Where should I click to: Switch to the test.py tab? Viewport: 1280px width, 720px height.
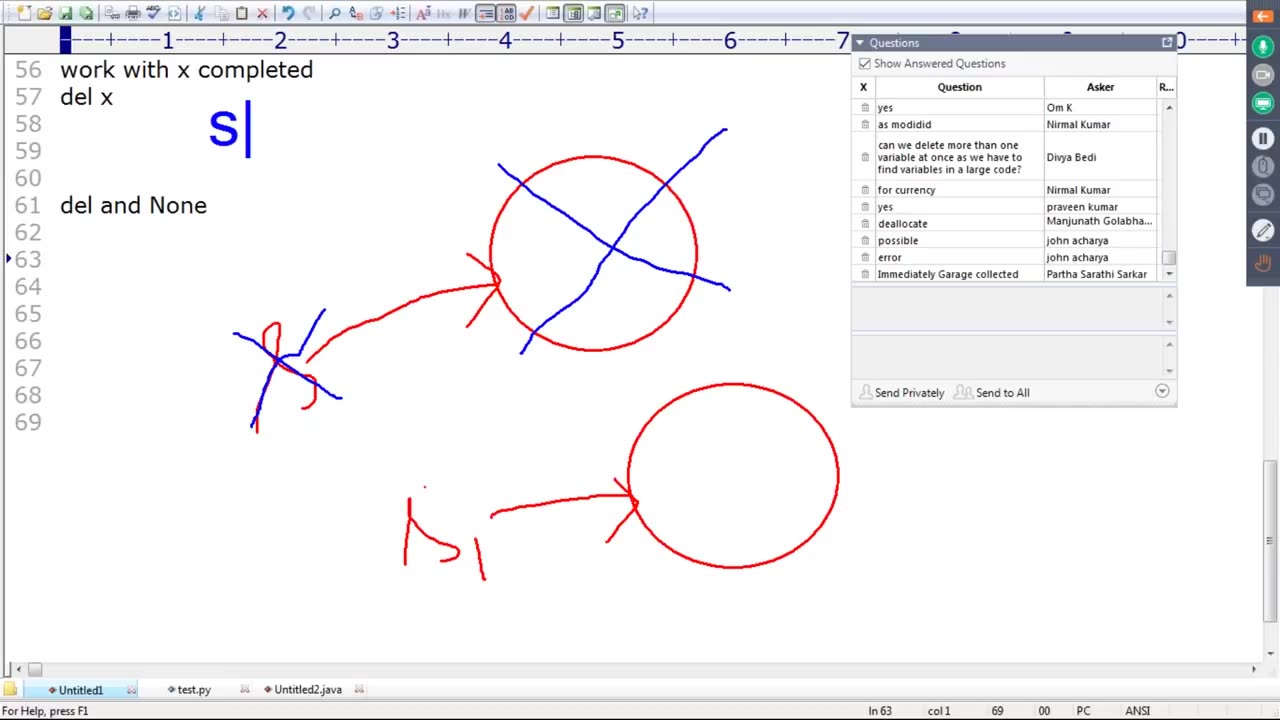pyautogui.click(x=193, y=690)
